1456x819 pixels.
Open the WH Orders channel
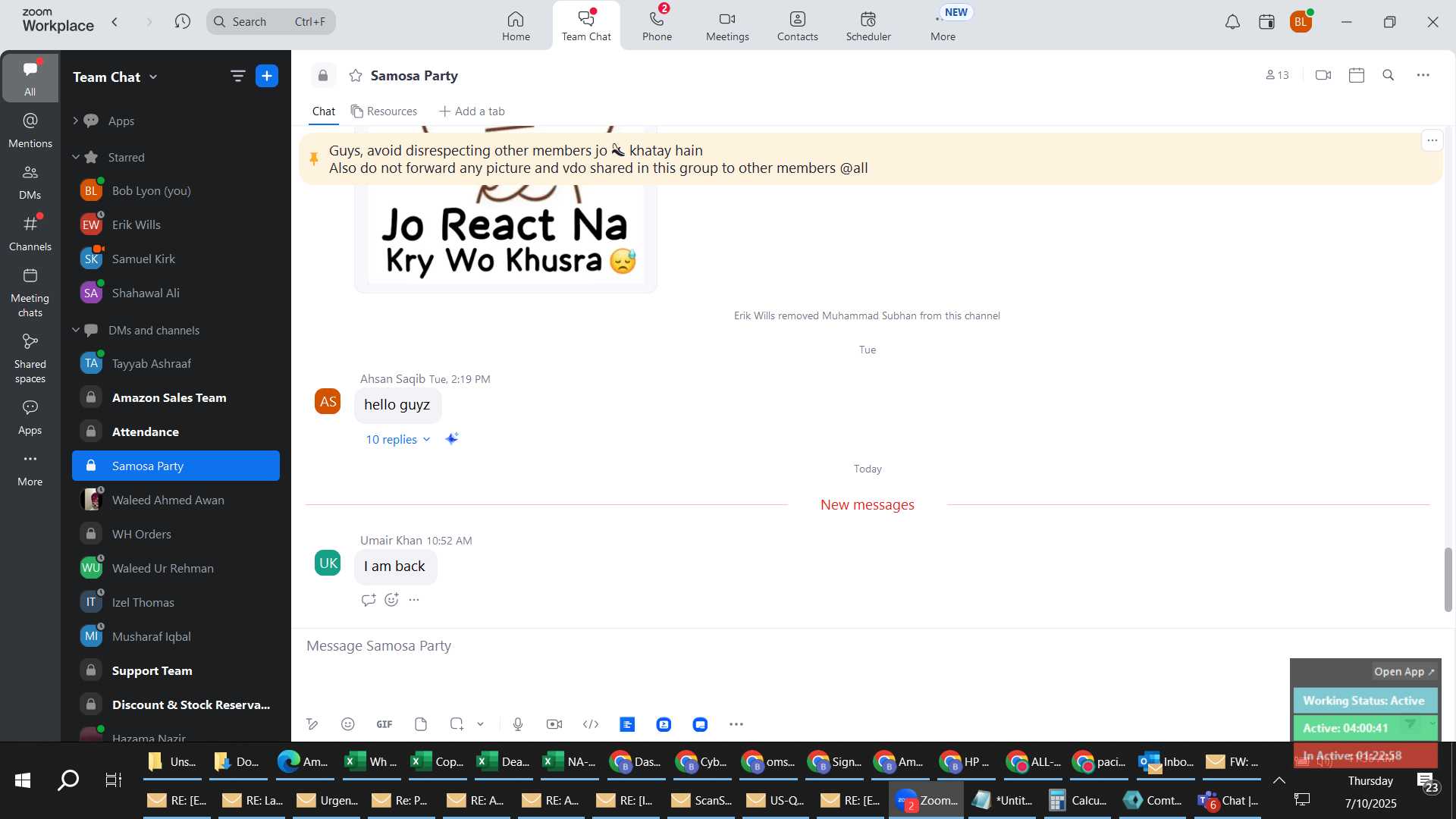pyautogui.click(x=176, y=534)
